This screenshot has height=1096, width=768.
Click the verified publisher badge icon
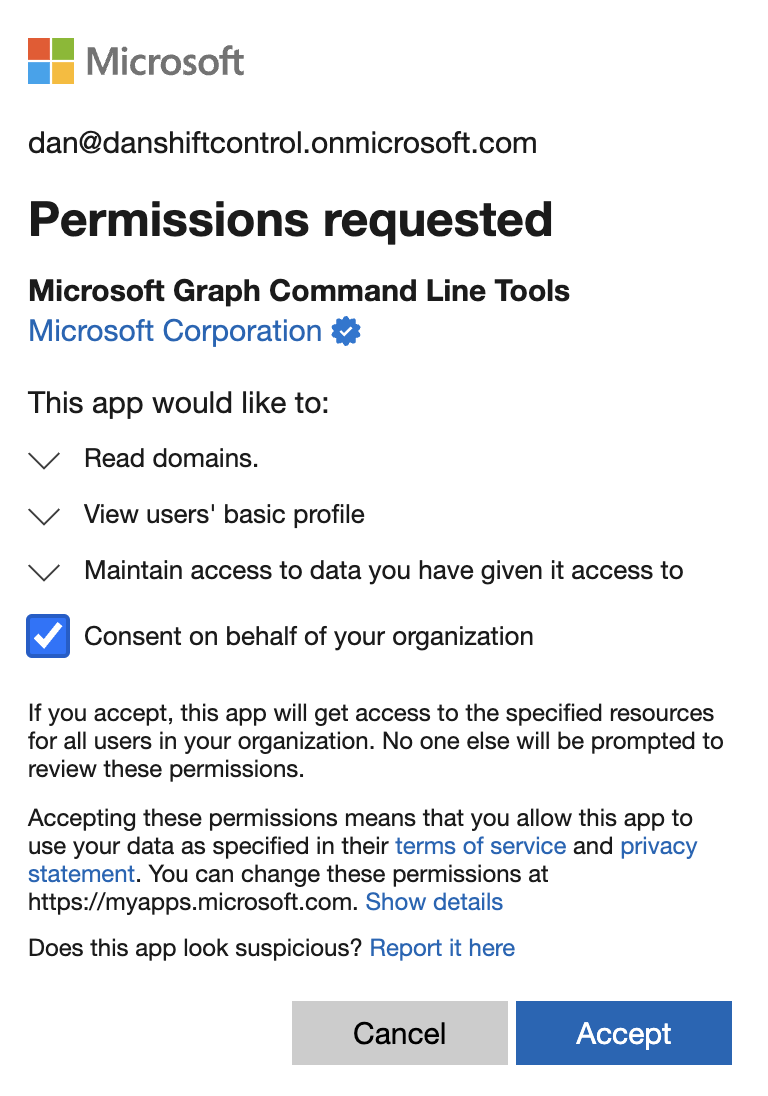click(344, 330)
